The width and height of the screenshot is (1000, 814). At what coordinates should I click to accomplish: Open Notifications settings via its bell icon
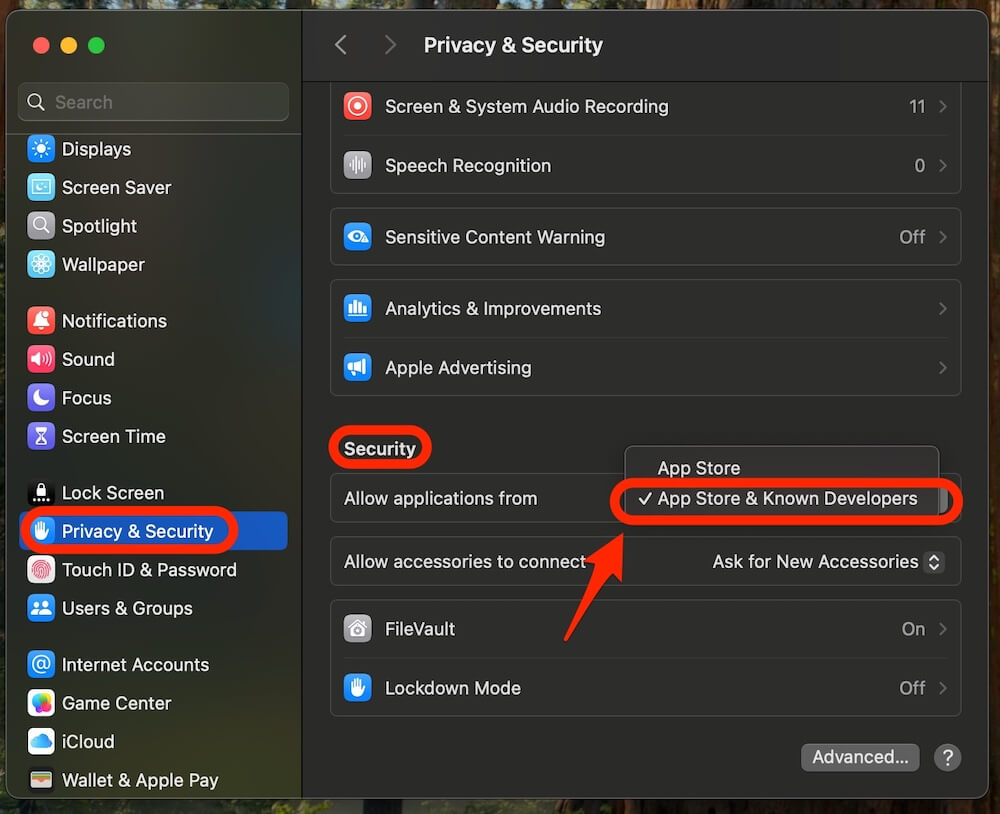click(x=41, y=321)
